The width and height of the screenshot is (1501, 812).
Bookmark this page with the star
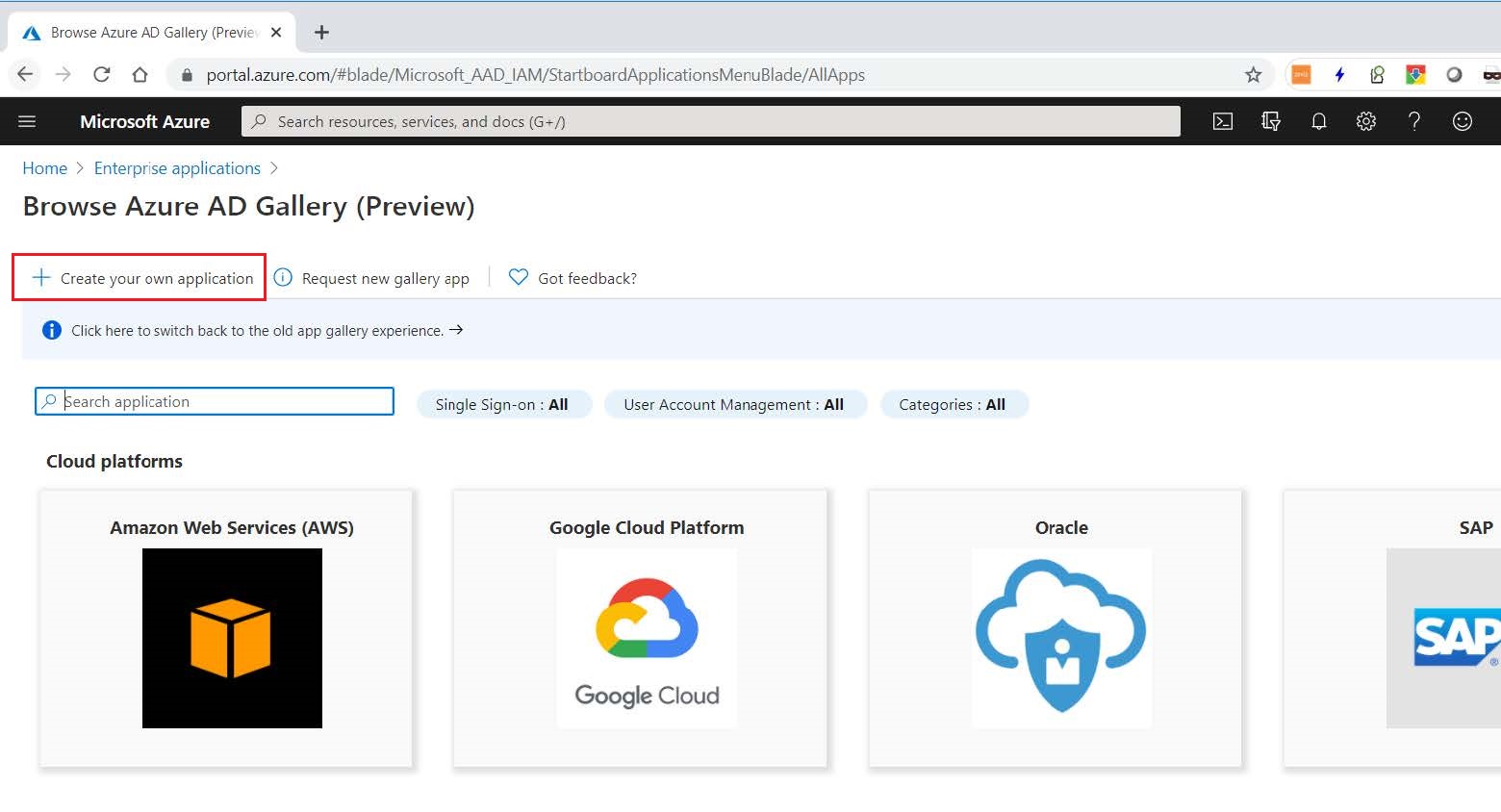coord(1253,74)
